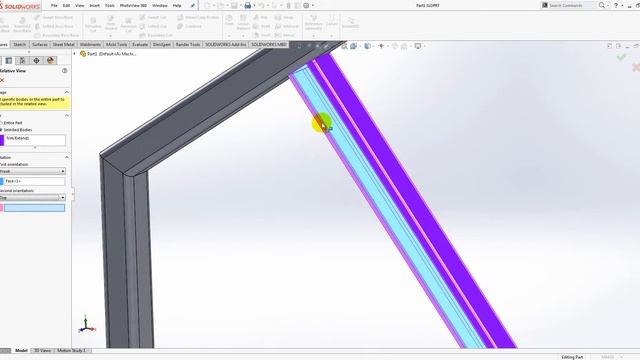Open Print icon dropdown arrow
Screen dimensions: 640x360
(x=254, y=6)
